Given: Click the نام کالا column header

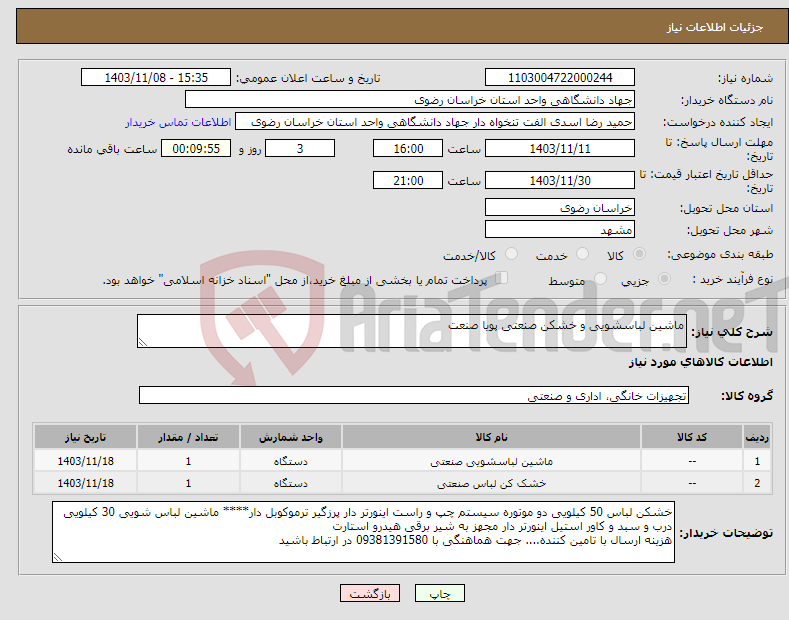Looking at the screenshot, I should [x=491, y=437].
